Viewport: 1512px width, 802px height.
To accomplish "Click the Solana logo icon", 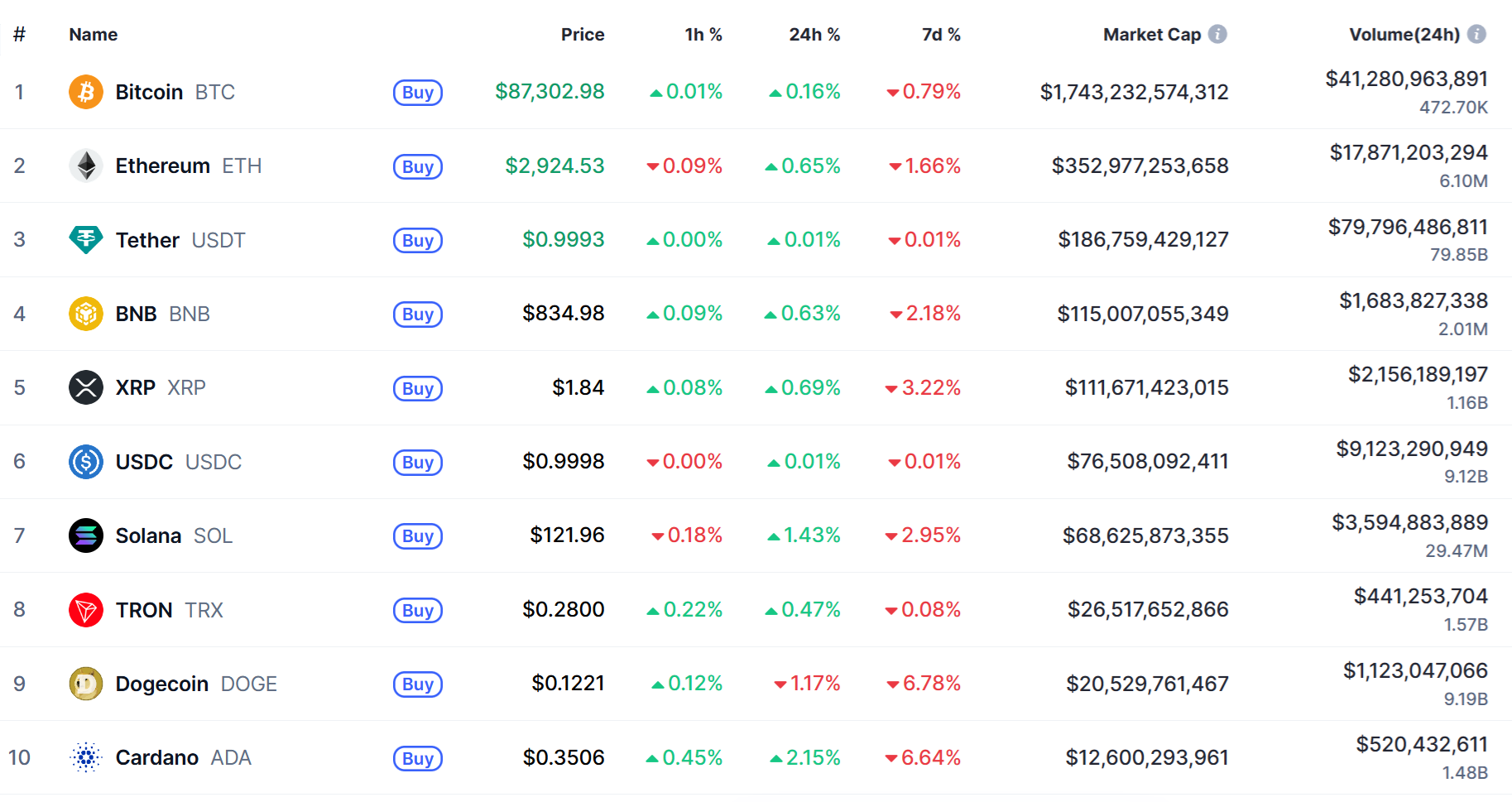I will coord(86,535).
